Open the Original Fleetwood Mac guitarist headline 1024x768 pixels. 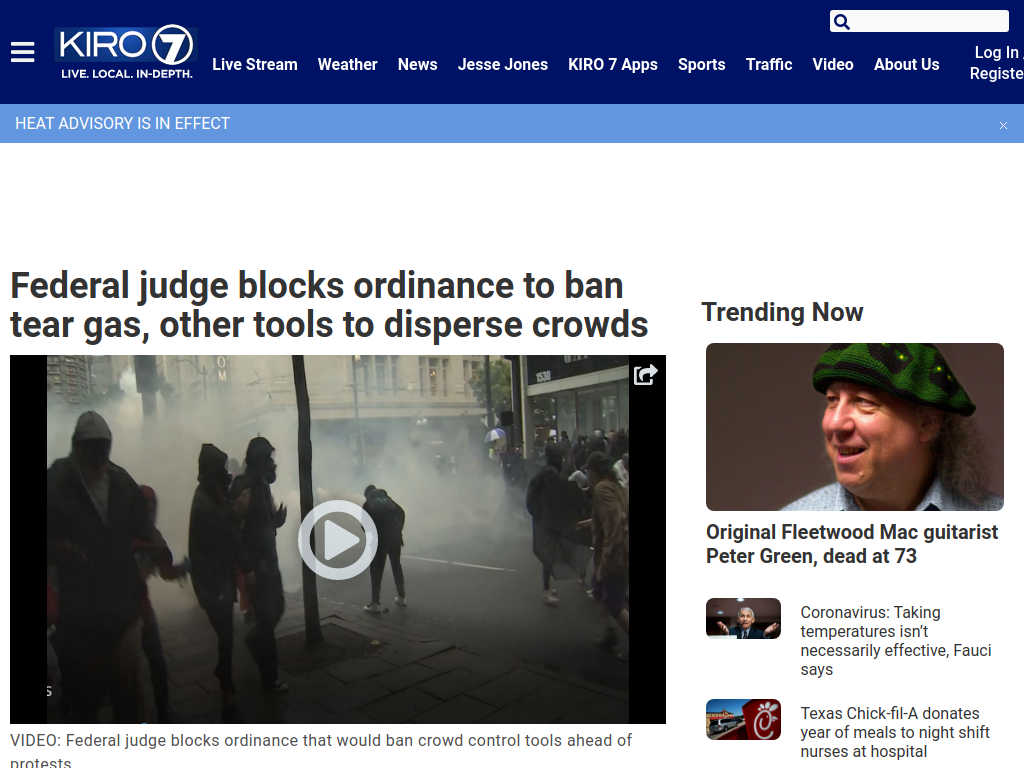[852, 544]
